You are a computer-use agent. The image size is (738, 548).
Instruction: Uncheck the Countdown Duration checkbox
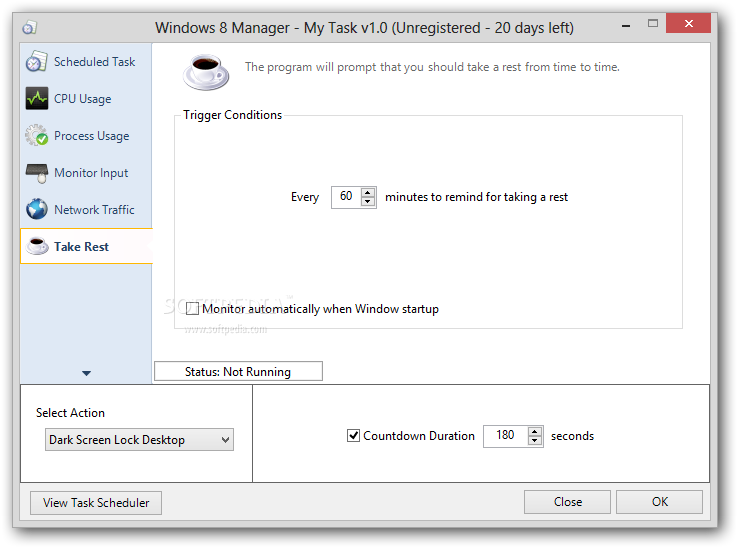click(x=353, y=436)
